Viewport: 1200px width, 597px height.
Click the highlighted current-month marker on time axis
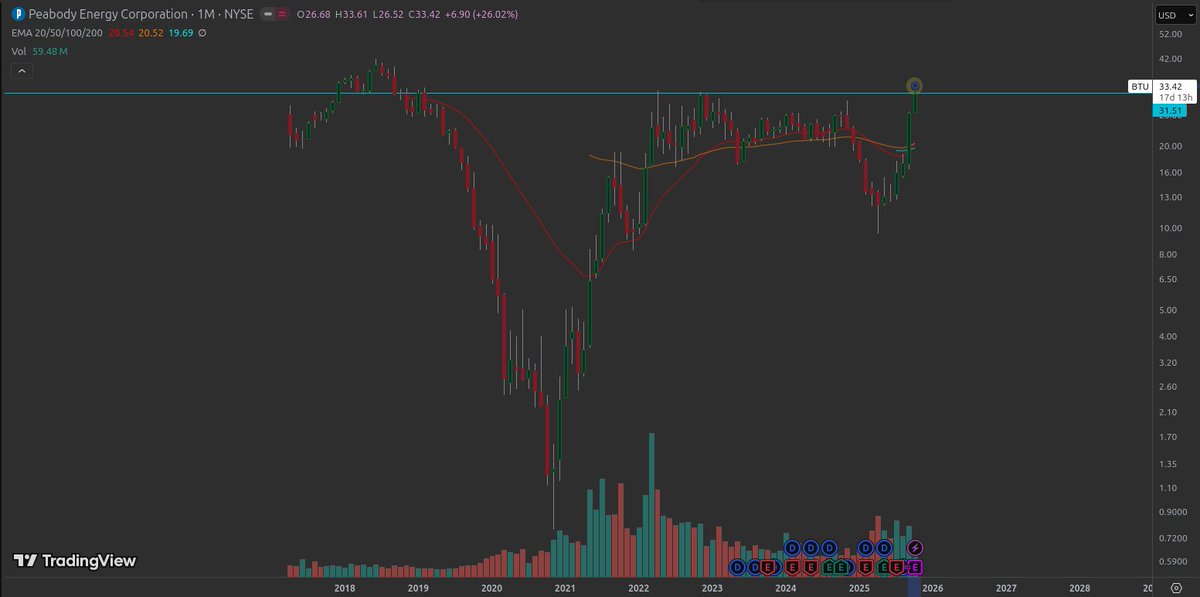coord(915,588)
